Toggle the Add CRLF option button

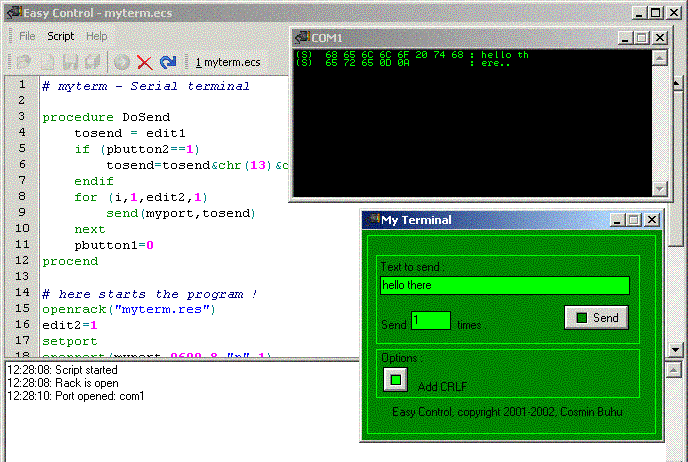[x=395, y=379]
